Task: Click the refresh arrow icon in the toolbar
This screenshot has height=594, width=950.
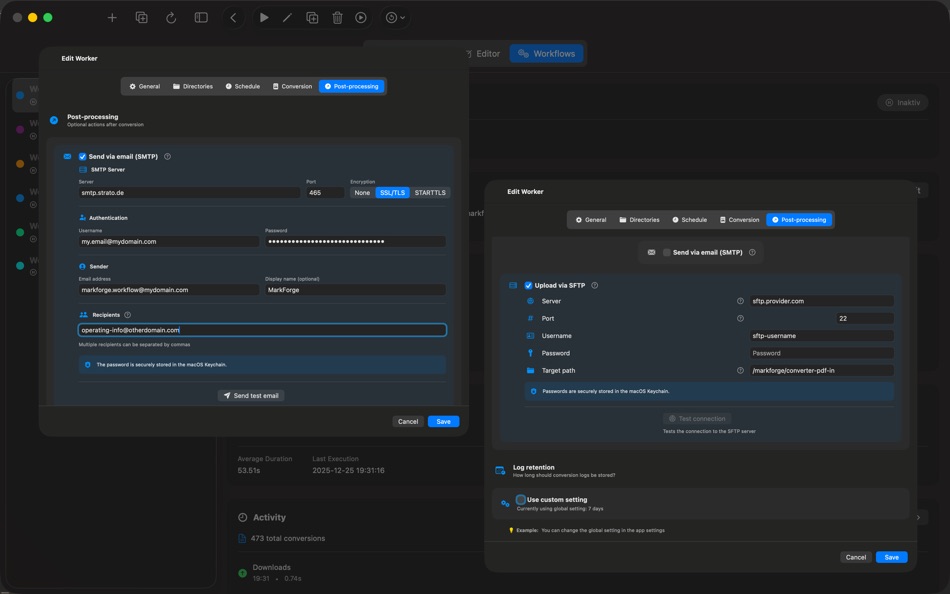Action: [x=171, y=18]
